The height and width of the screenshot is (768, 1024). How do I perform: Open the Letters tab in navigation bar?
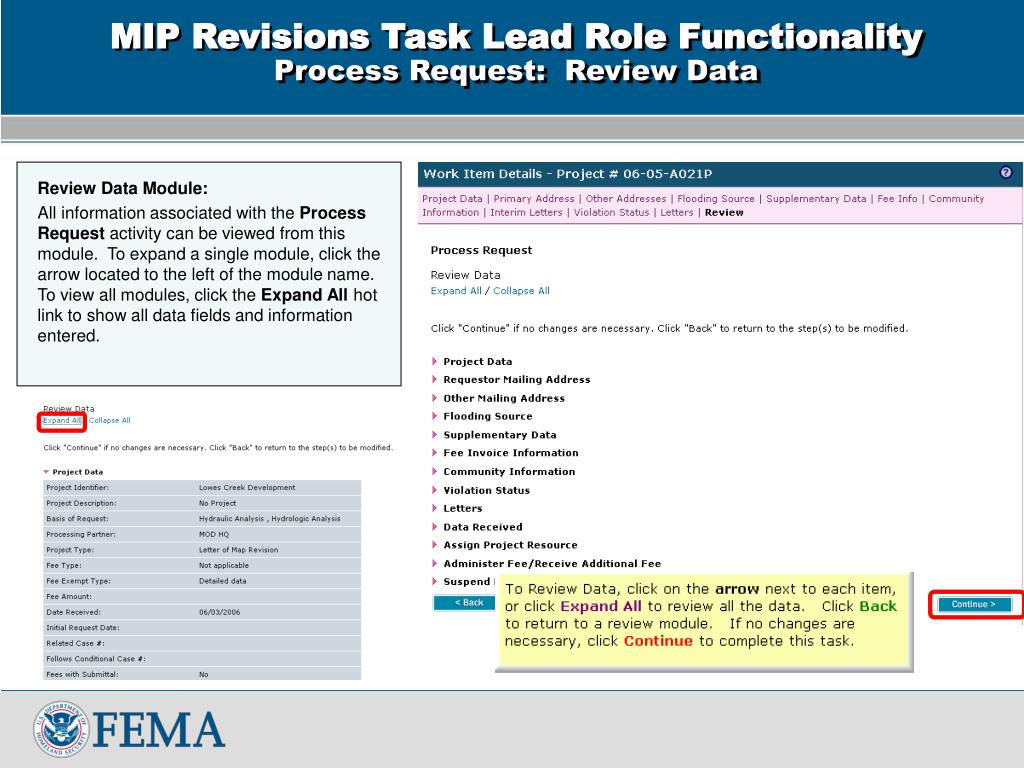click(x=677, y=212)
